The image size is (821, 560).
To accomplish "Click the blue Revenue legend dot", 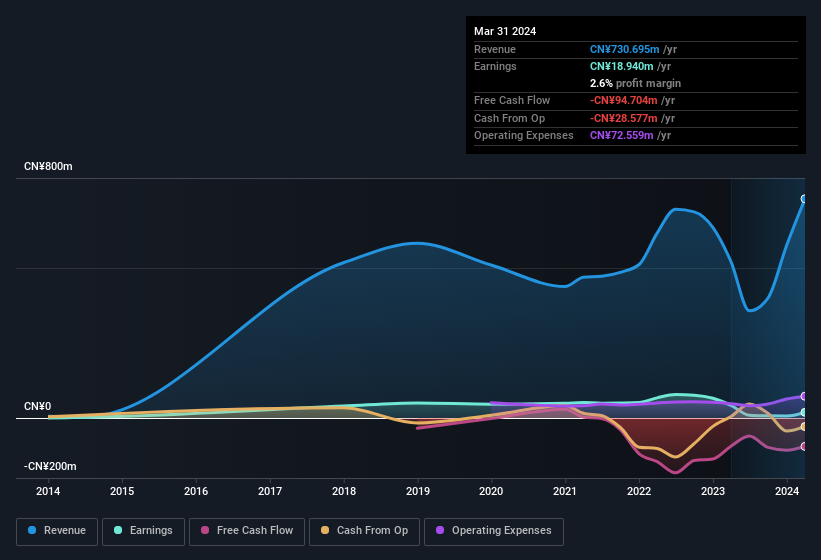I will click(x=32, y=530).
